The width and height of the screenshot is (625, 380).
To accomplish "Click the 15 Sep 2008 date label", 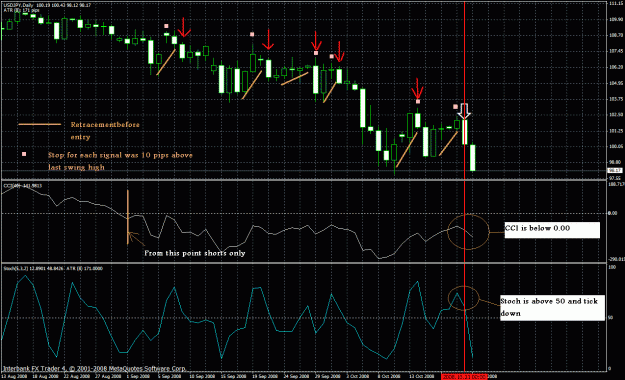I will tap(233, 376).
